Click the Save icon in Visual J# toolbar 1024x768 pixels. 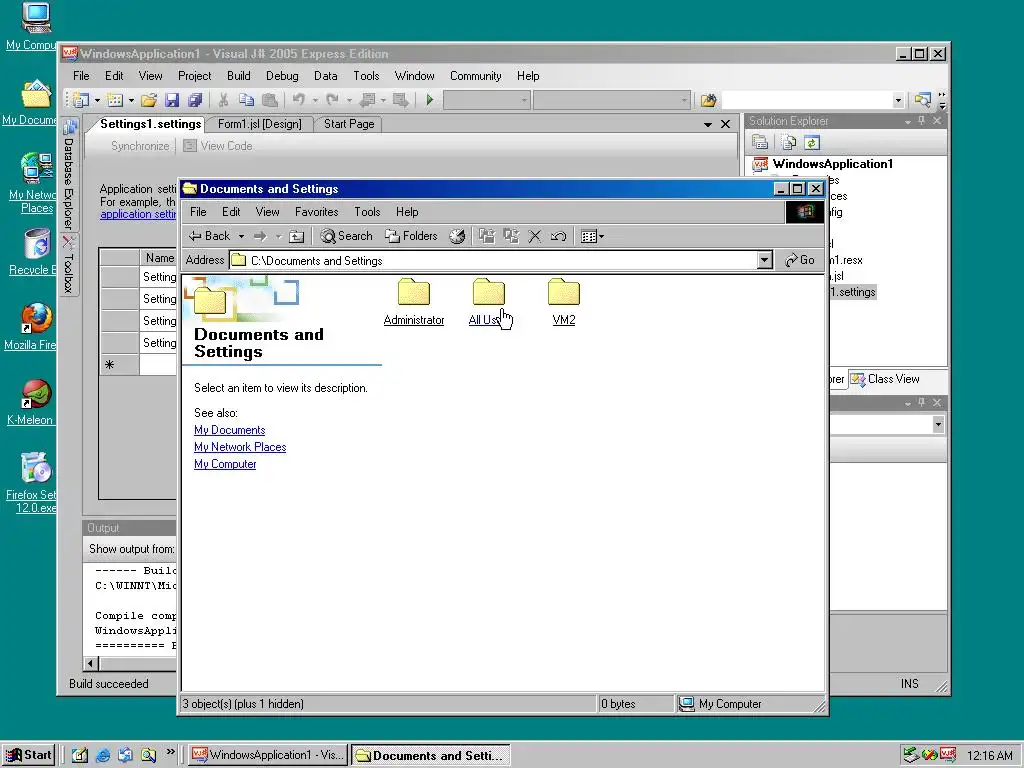[172, 100]
